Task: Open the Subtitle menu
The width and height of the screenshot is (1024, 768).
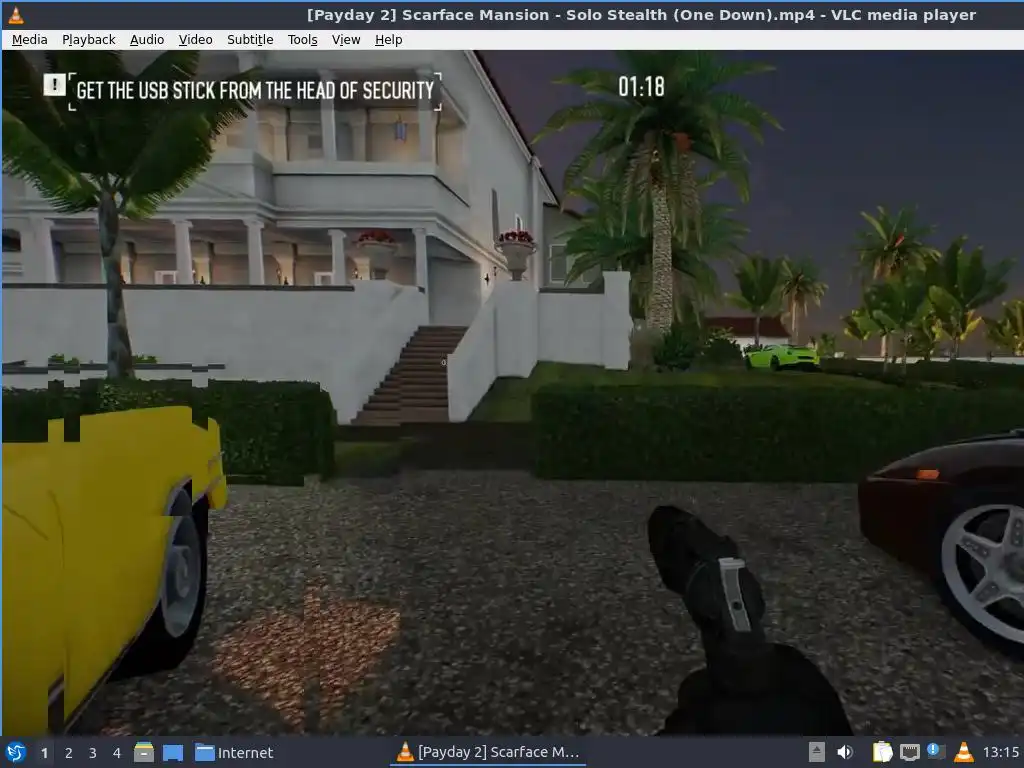Action: point(250,40)
